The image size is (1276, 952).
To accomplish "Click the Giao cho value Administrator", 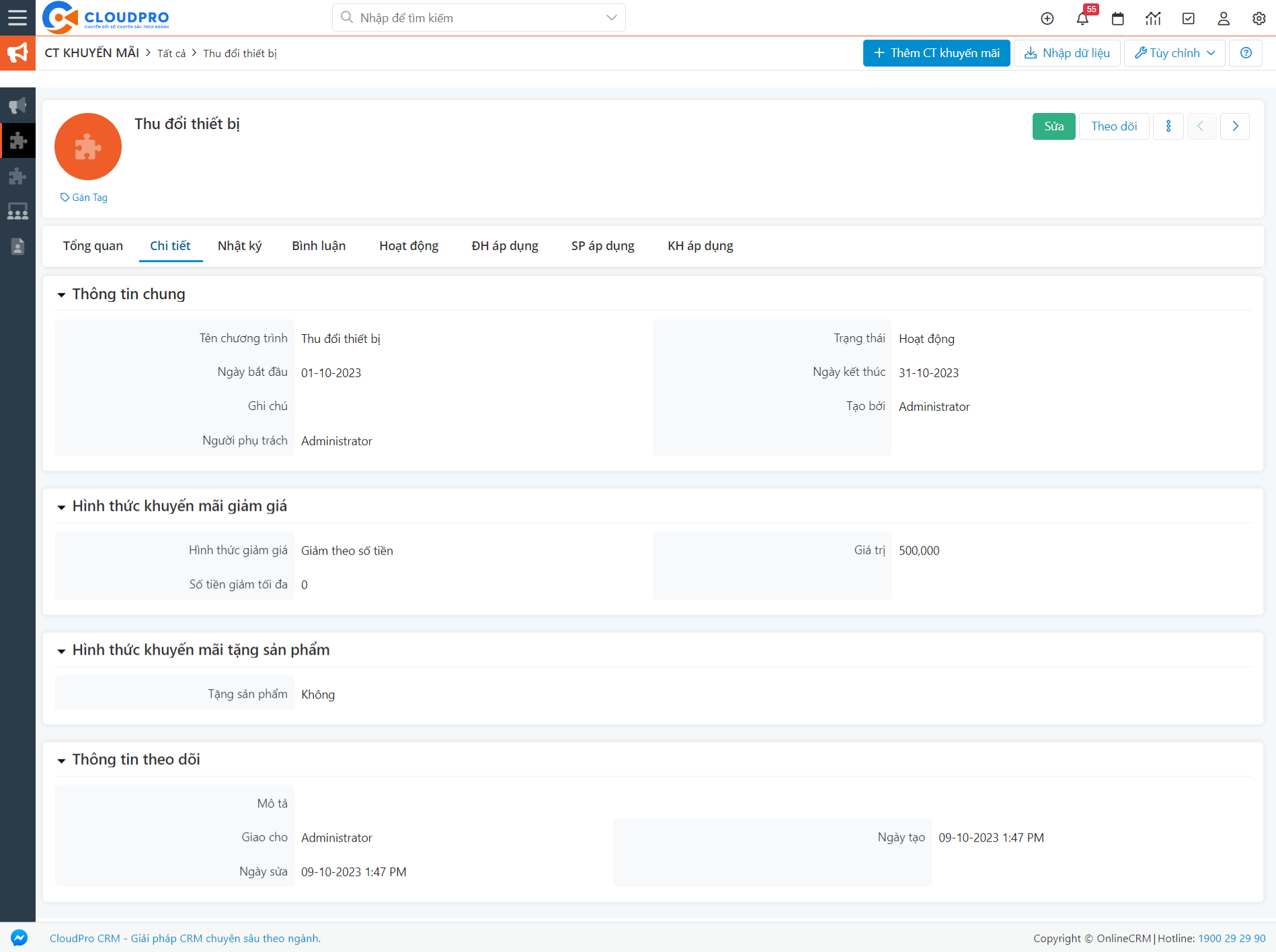I will pos(336,838).
